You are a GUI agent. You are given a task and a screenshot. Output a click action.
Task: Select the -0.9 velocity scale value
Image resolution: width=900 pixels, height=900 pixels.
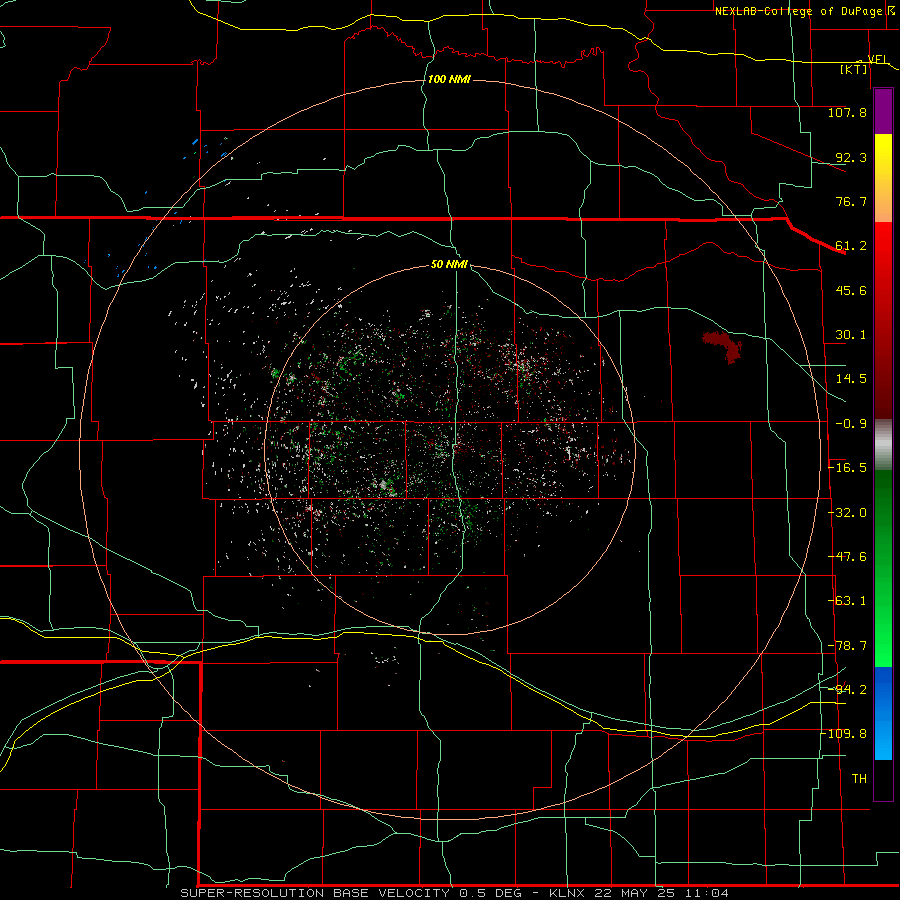pyautogui.click(x=851, y=424)
